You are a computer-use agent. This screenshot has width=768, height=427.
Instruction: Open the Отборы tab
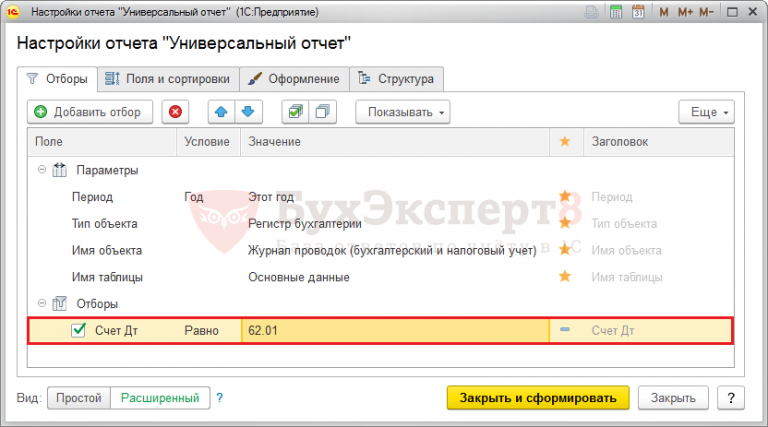[57, 79]
